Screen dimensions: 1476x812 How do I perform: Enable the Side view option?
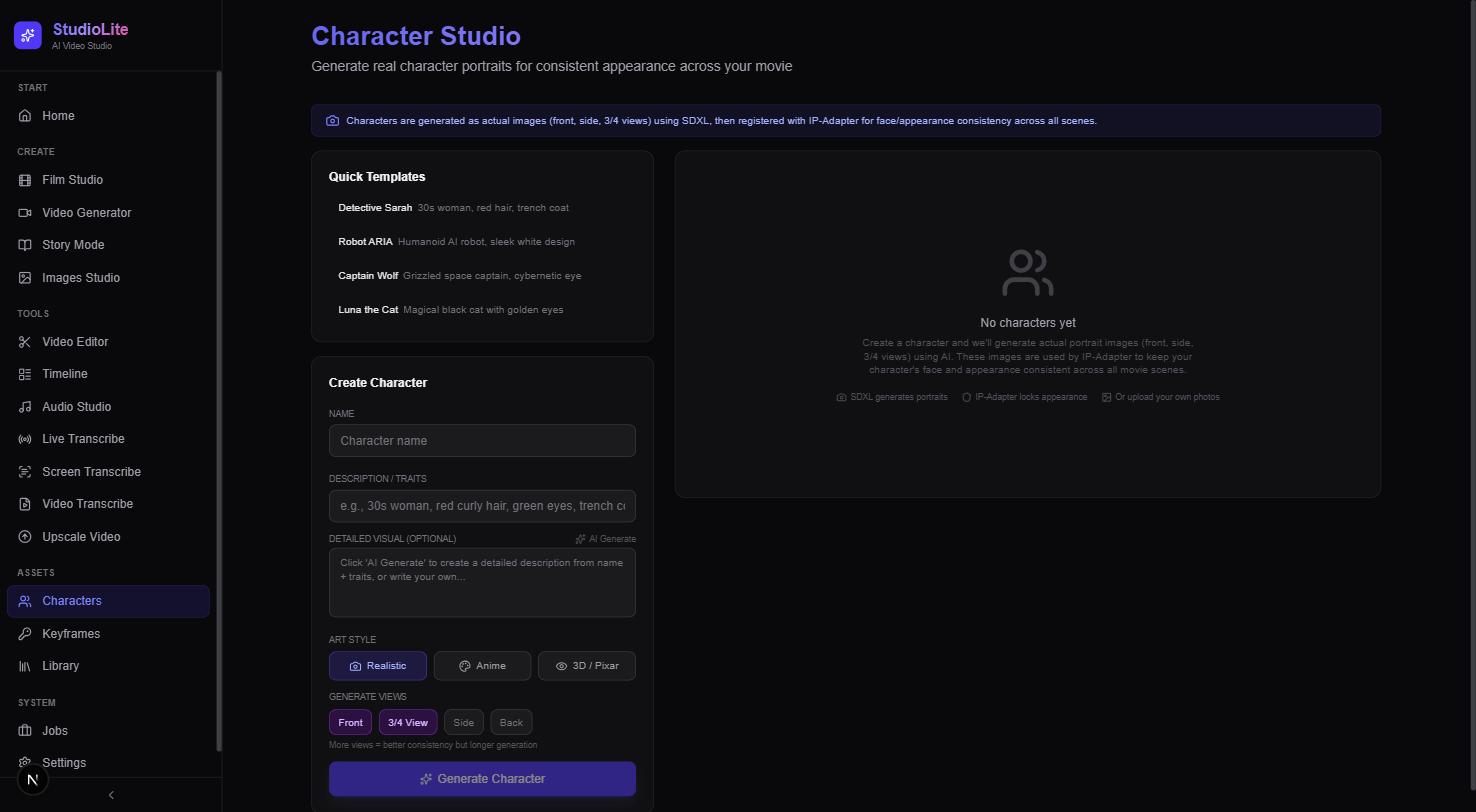point(464,723)
